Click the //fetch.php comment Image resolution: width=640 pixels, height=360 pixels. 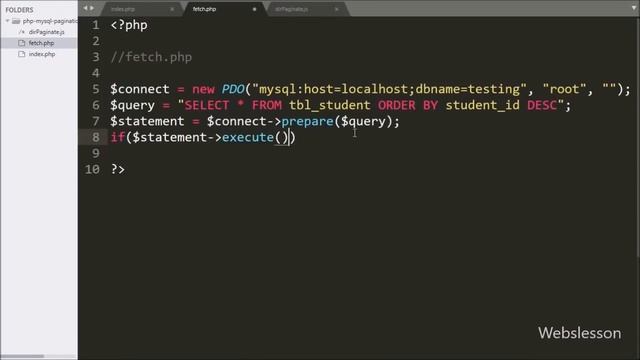(x=151, y=57)
